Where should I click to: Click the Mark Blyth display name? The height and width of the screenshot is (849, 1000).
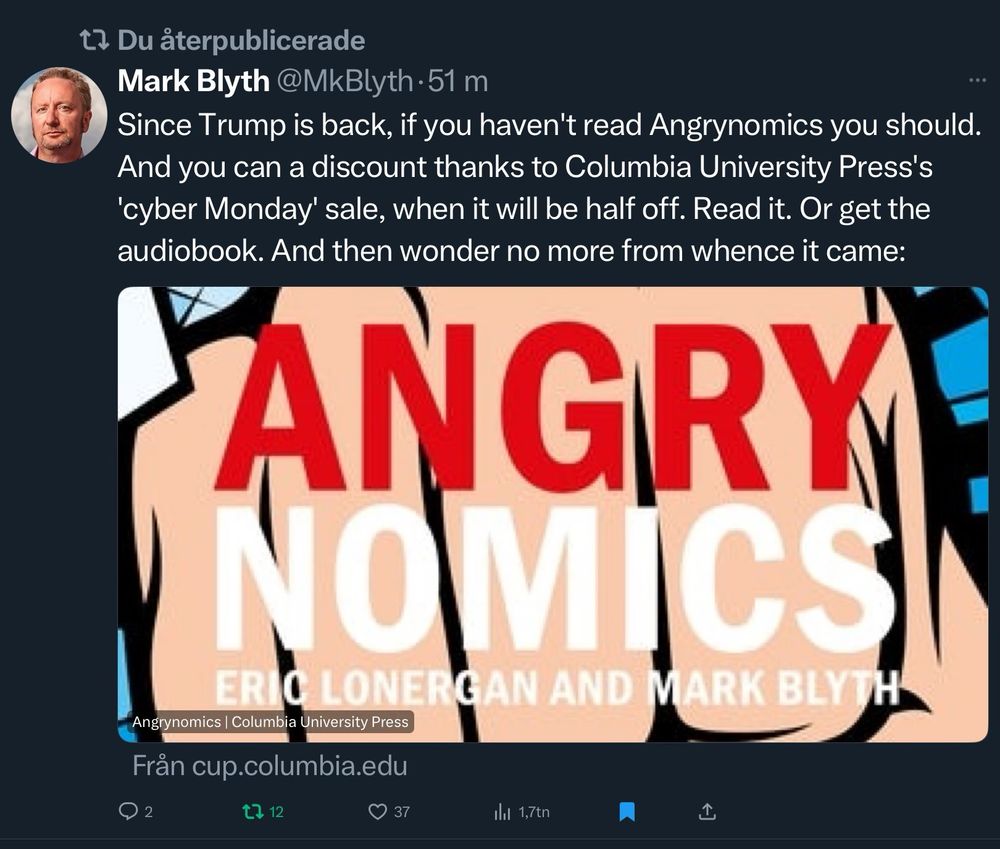click(194, 81)
